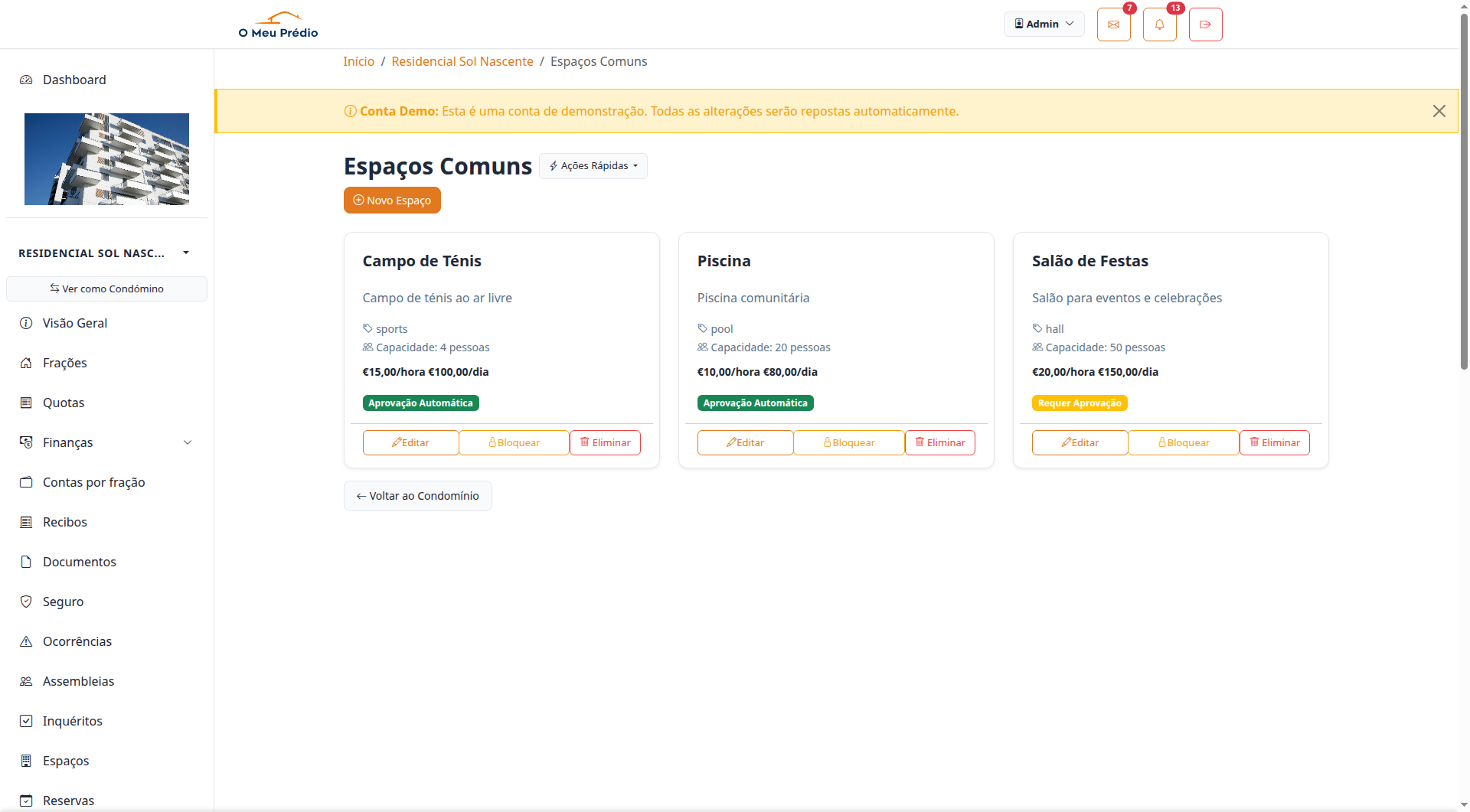Click the Ocorrências warning triangle icon
The image size is (1470, 812).
click(26, 641)
